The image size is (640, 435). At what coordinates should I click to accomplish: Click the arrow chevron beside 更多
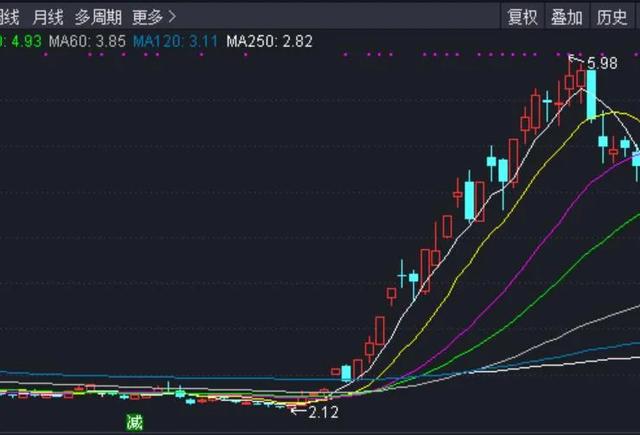pyautogui.click(x=171, y=17)
